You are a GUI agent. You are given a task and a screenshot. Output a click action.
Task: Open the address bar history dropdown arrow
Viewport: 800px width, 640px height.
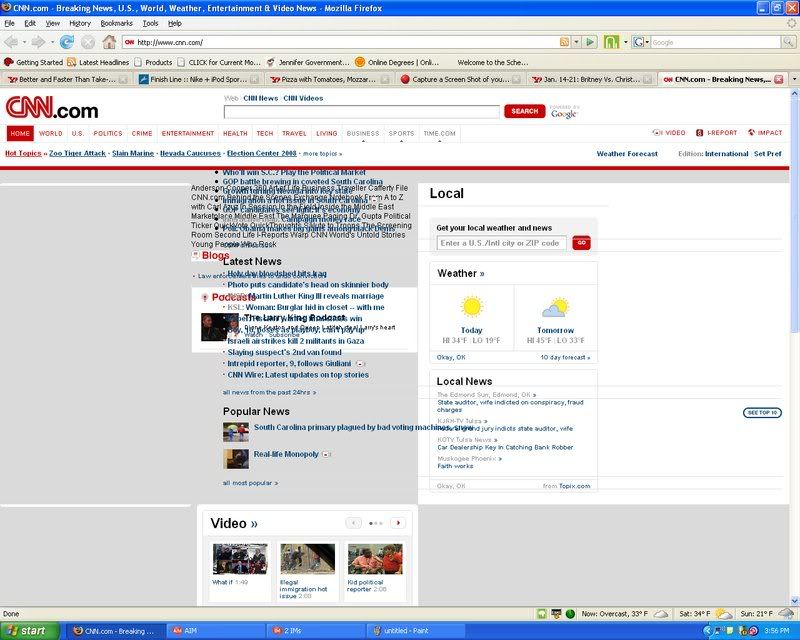(x=577, y=42)
